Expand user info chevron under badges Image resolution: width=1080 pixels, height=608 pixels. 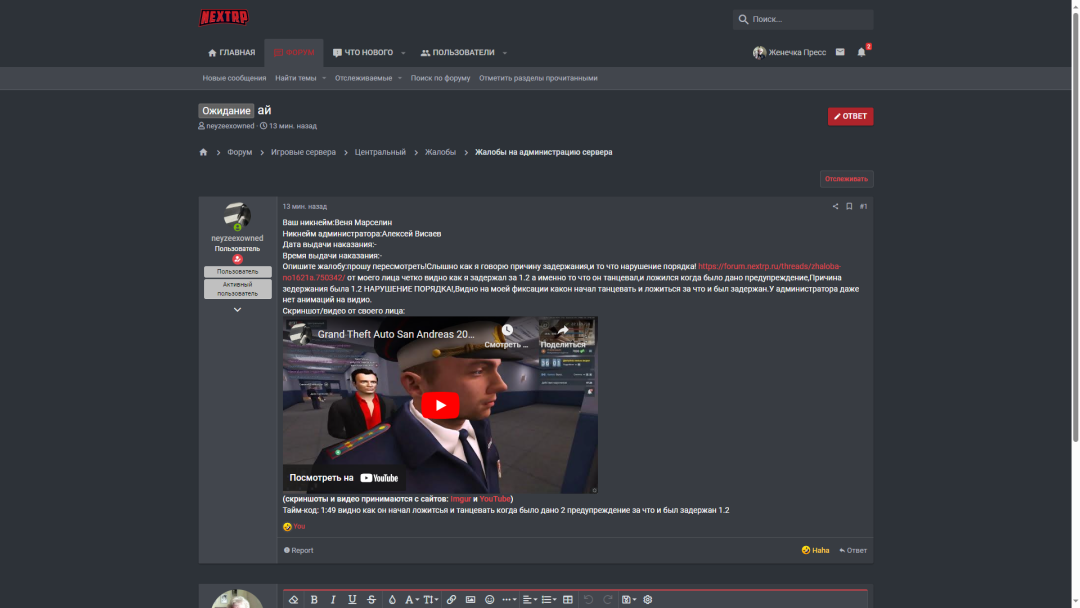point(237,310)
